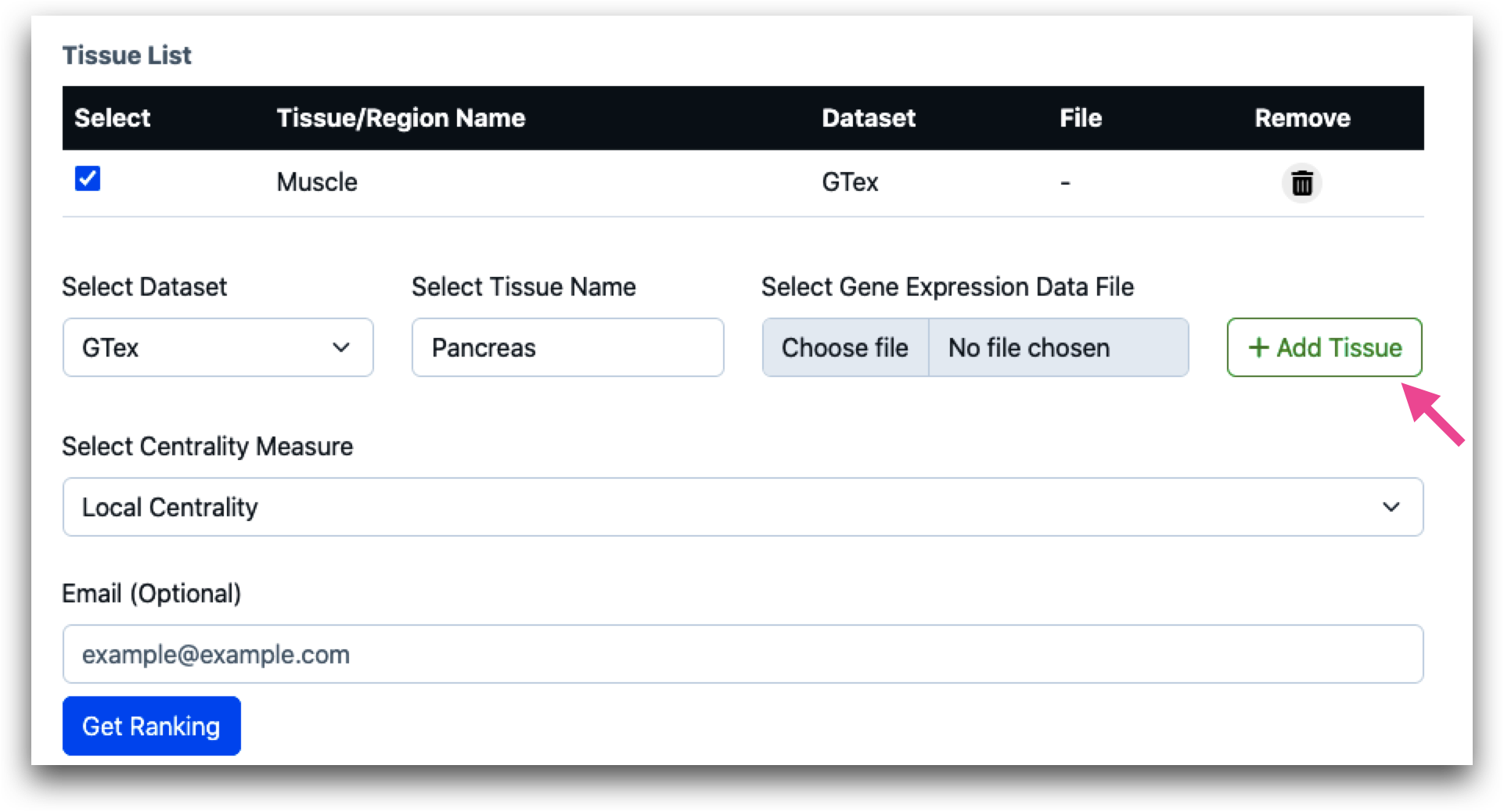Click the GTex dataset cell in Muscle row

(x=850, y=182)
